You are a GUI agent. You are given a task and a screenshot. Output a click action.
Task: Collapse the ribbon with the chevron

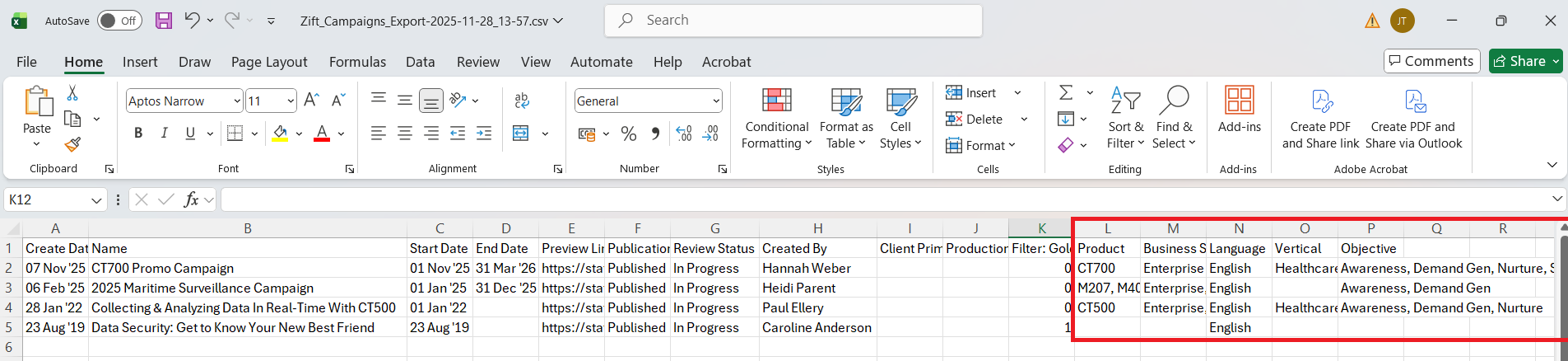1552,165
